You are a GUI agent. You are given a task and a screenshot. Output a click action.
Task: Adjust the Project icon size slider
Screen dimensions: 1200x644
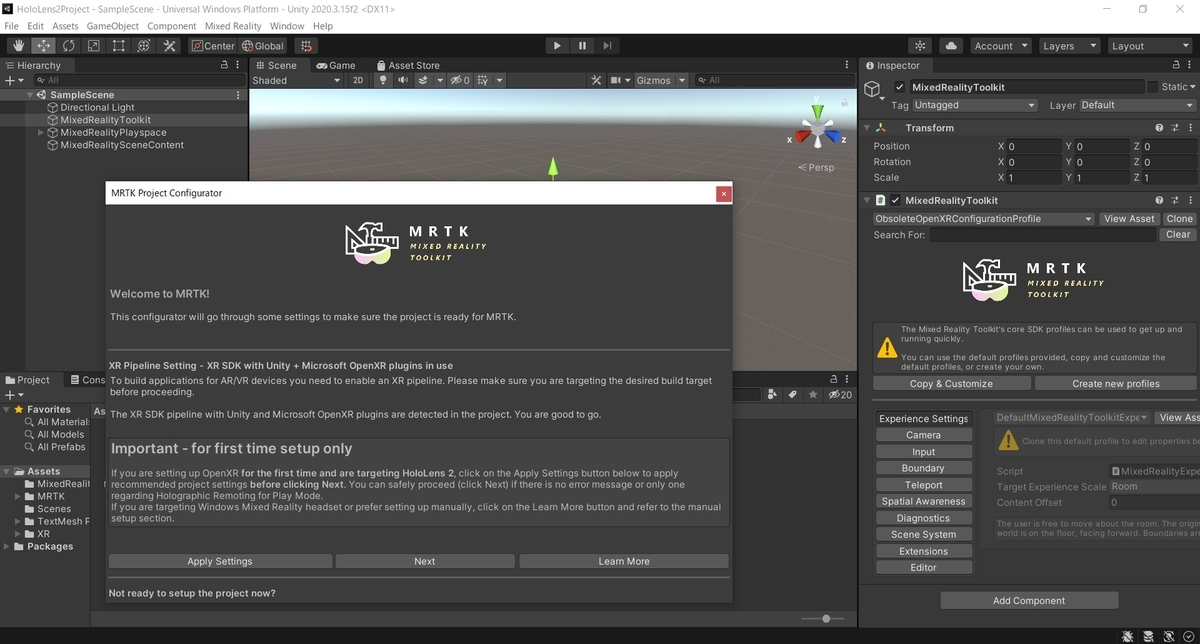tap(826, 619)
